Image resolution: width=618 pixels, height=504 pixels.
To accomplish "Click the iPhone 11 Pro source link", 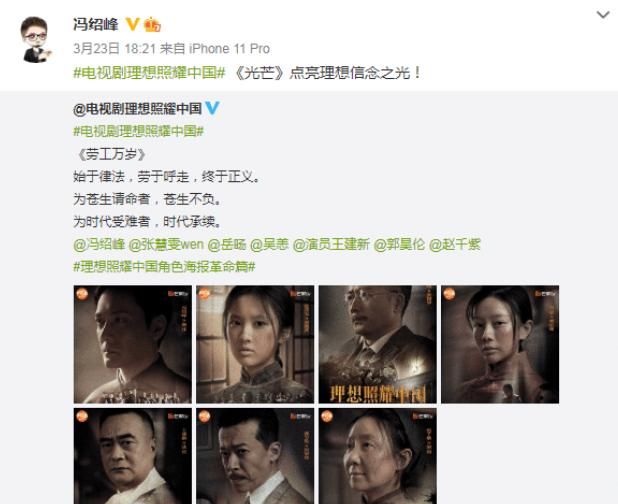I will tap(229, 48).
